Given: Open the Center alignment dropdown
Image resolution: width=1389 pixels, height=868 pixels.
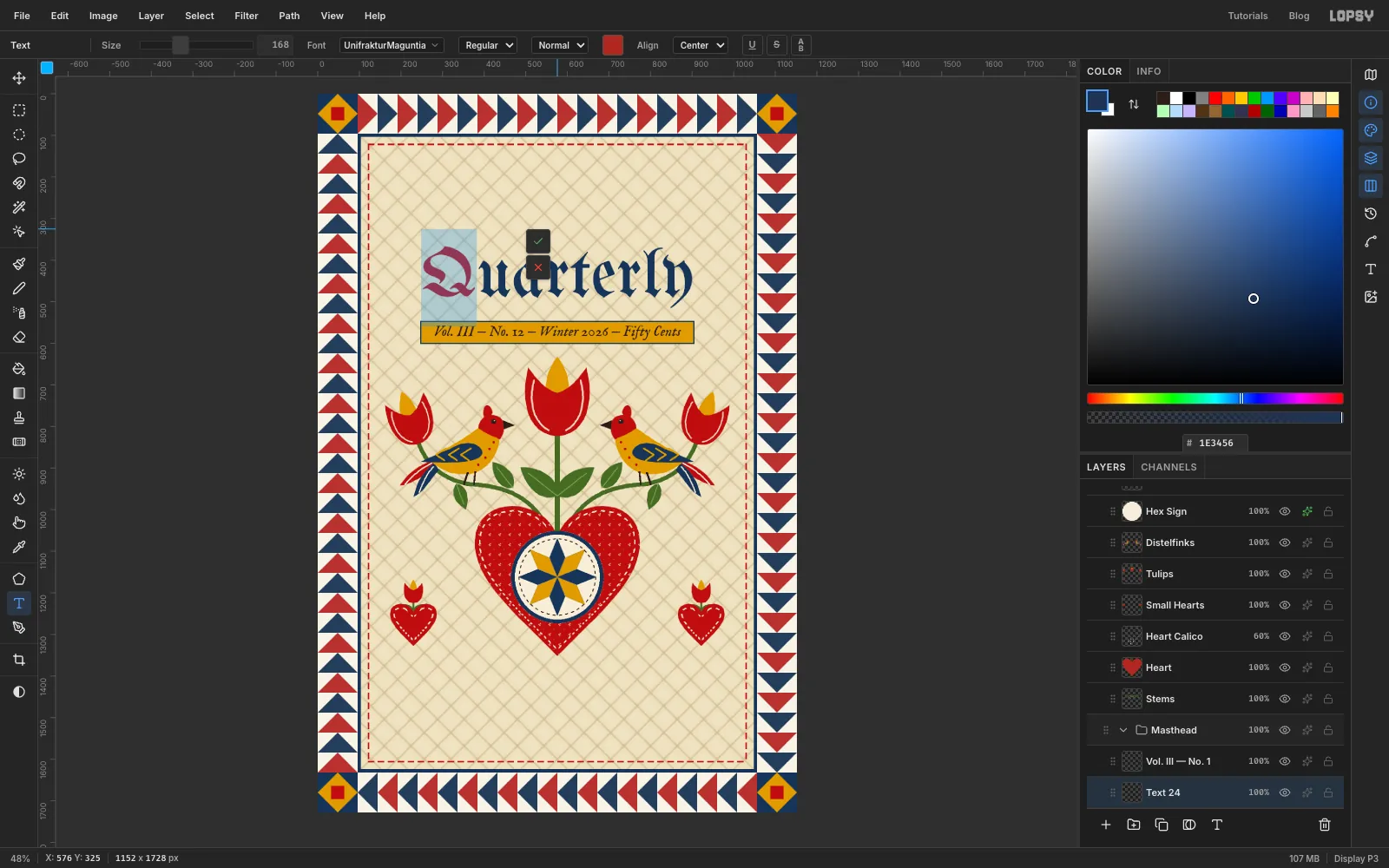Looking at the screenshot, I should (x=702, y=45).
